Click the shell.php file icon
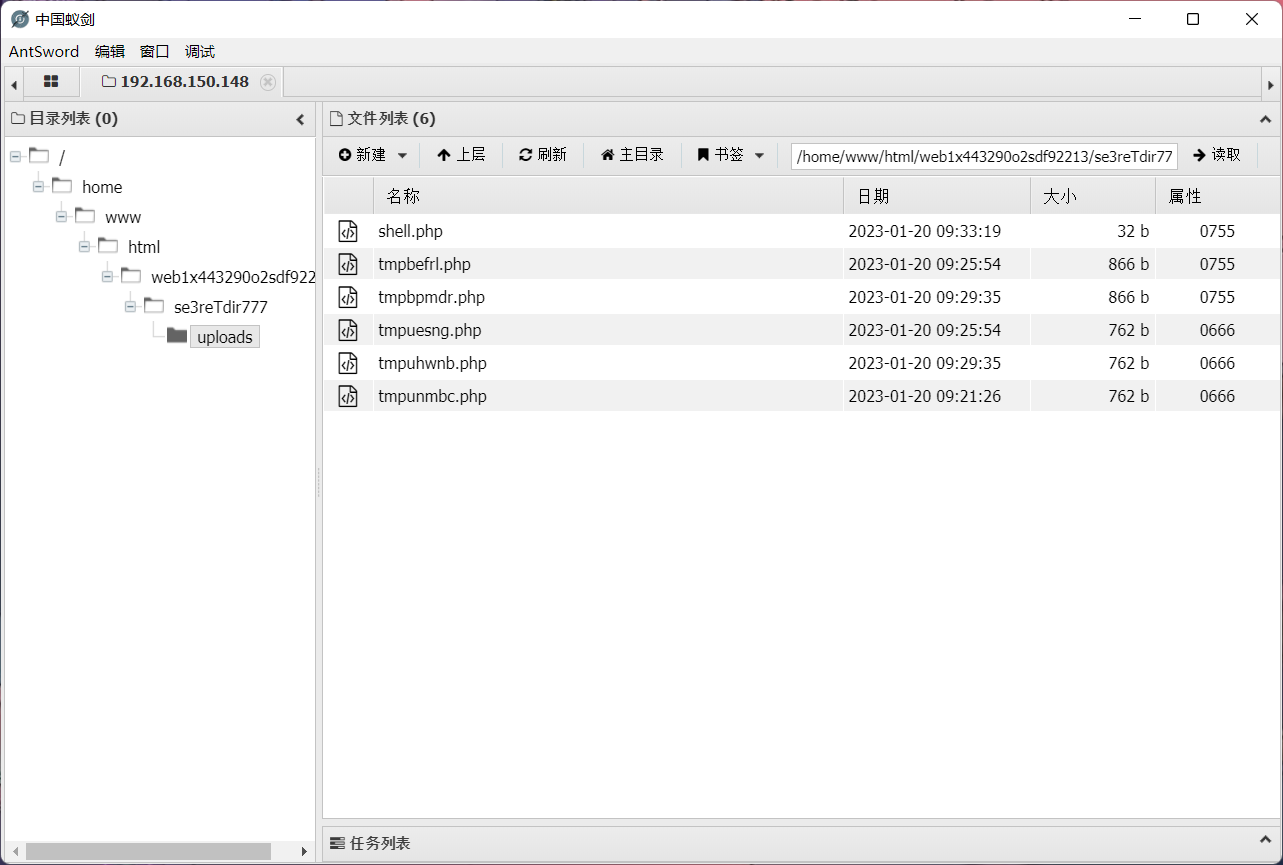Screen dimensions: 1283x865 click(x=348, y=231)
